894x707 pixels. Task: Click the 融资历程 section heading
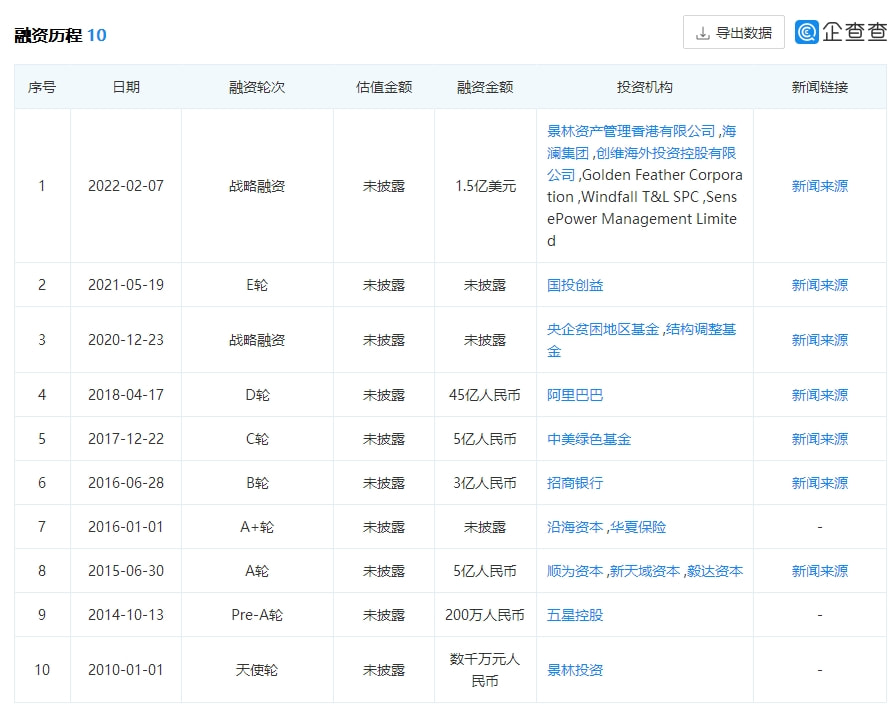pos(48,35)
